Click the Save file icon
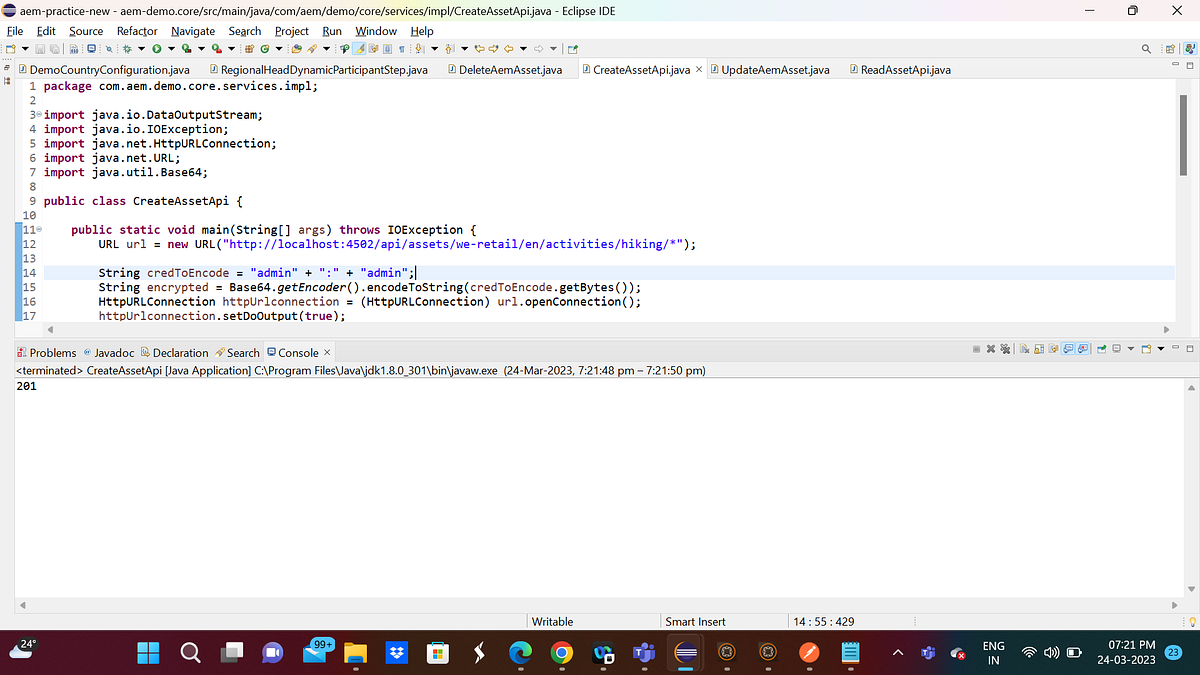Image resolution: width=1200 pixels, height=675 pixels. pyautogui.click(x=39, y=47)
